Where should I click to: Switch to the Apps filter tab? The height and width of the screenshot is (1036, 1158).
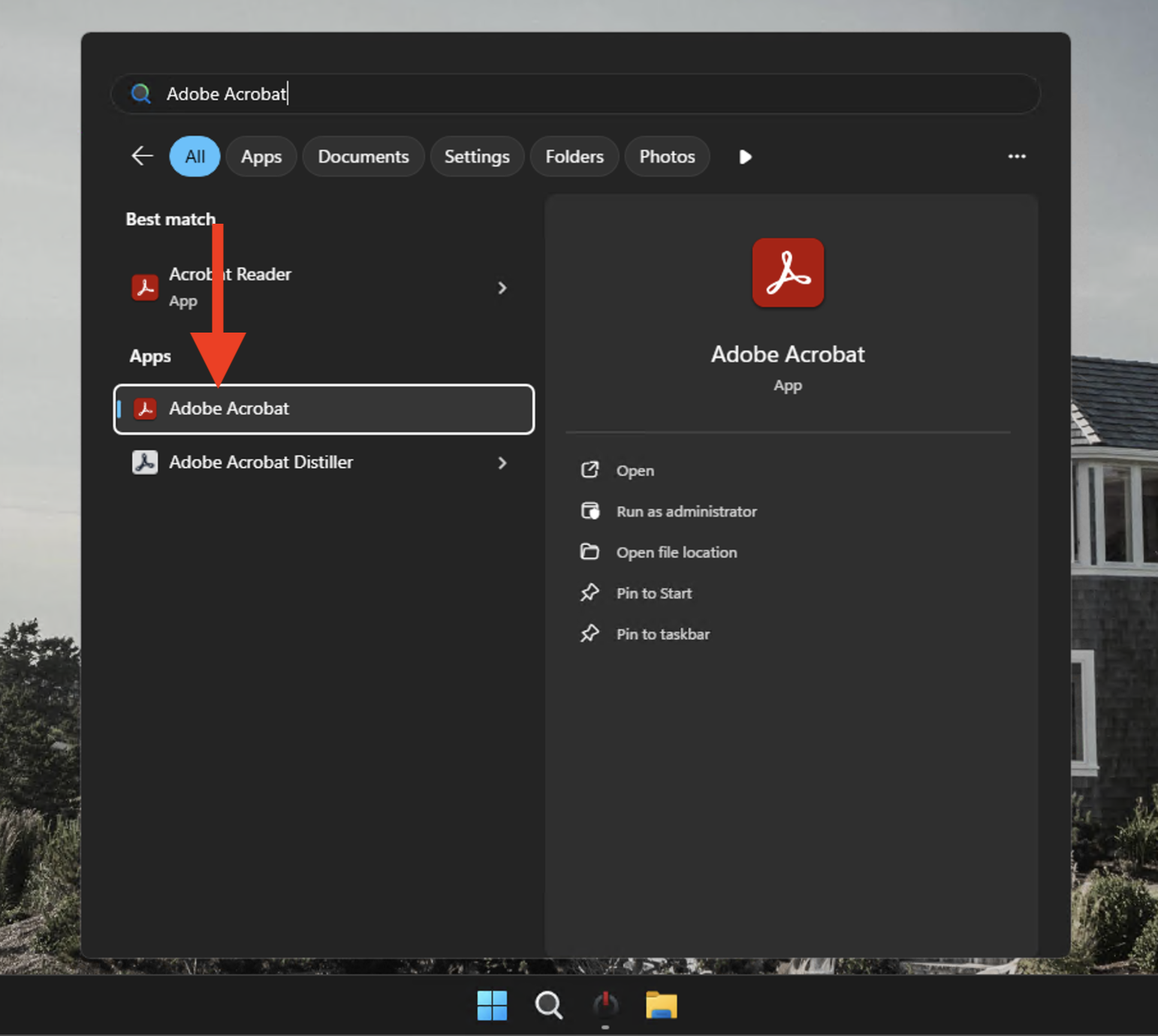point(261,157)
